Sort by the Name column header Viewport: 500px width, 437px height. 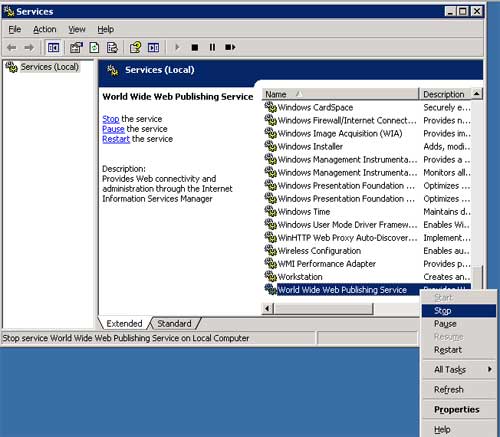340,94
